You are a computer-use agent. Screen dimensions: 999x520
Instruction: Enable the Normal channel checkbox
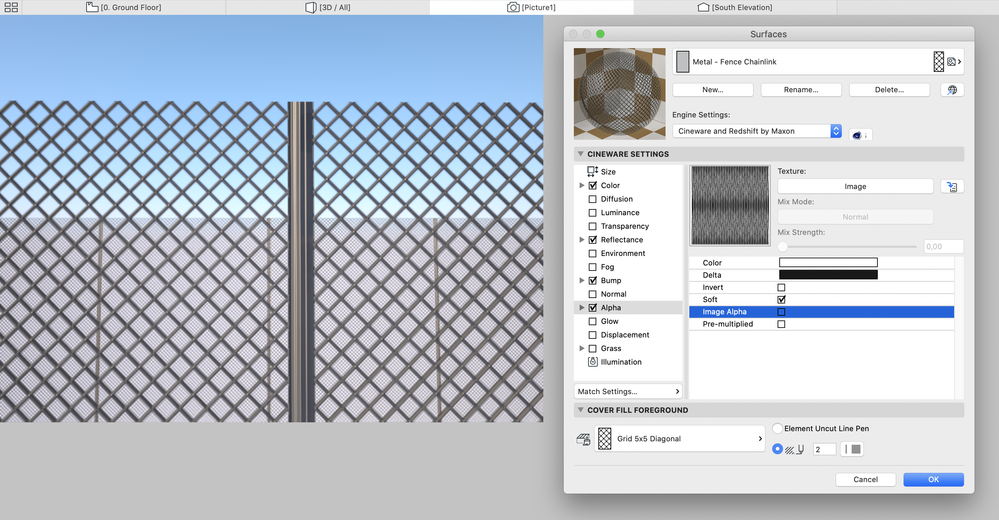coord(593,294)
